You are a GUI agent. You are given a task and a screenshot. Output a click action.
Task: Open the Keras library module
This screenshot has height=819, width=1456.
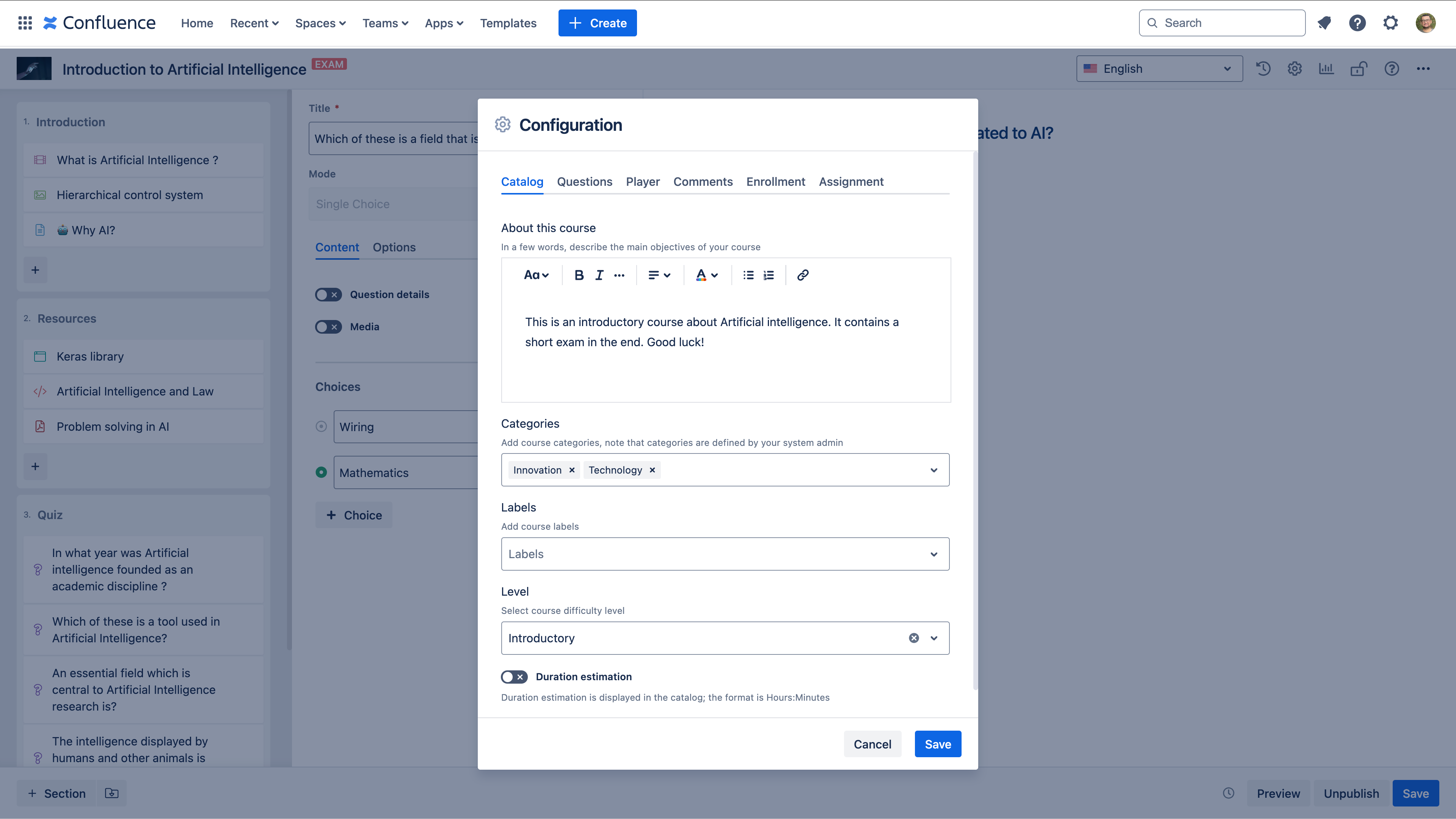(x=144, y=357)
